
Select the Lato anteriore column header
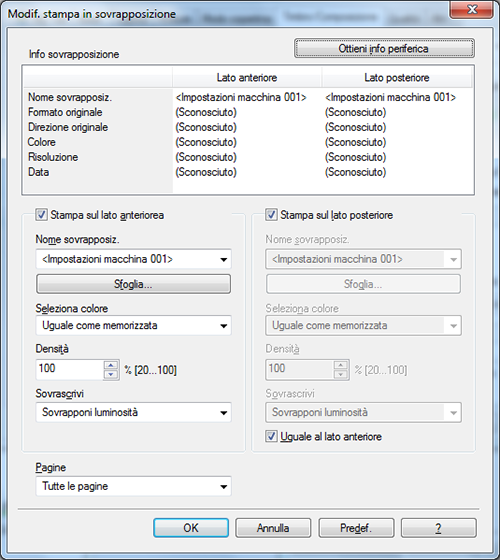[x=247, y=78]
